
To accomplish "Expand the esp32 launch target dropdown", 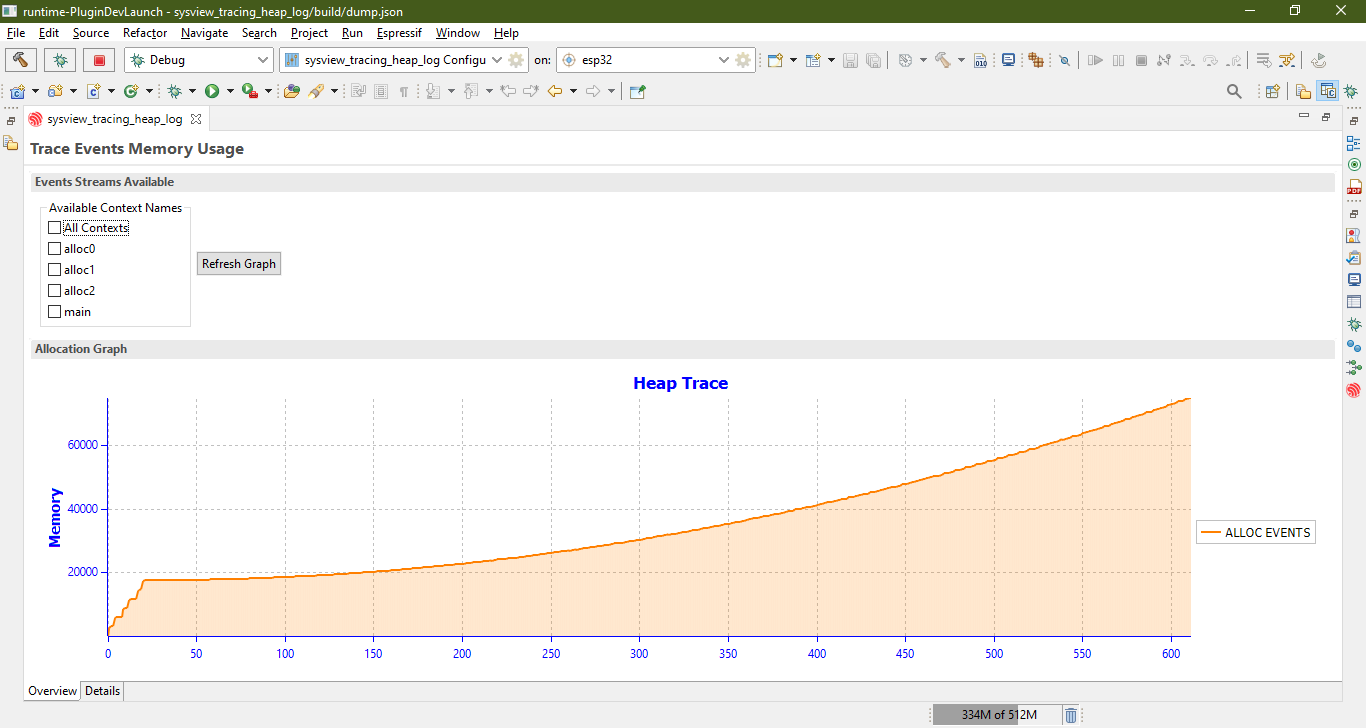I will [654, 60].
